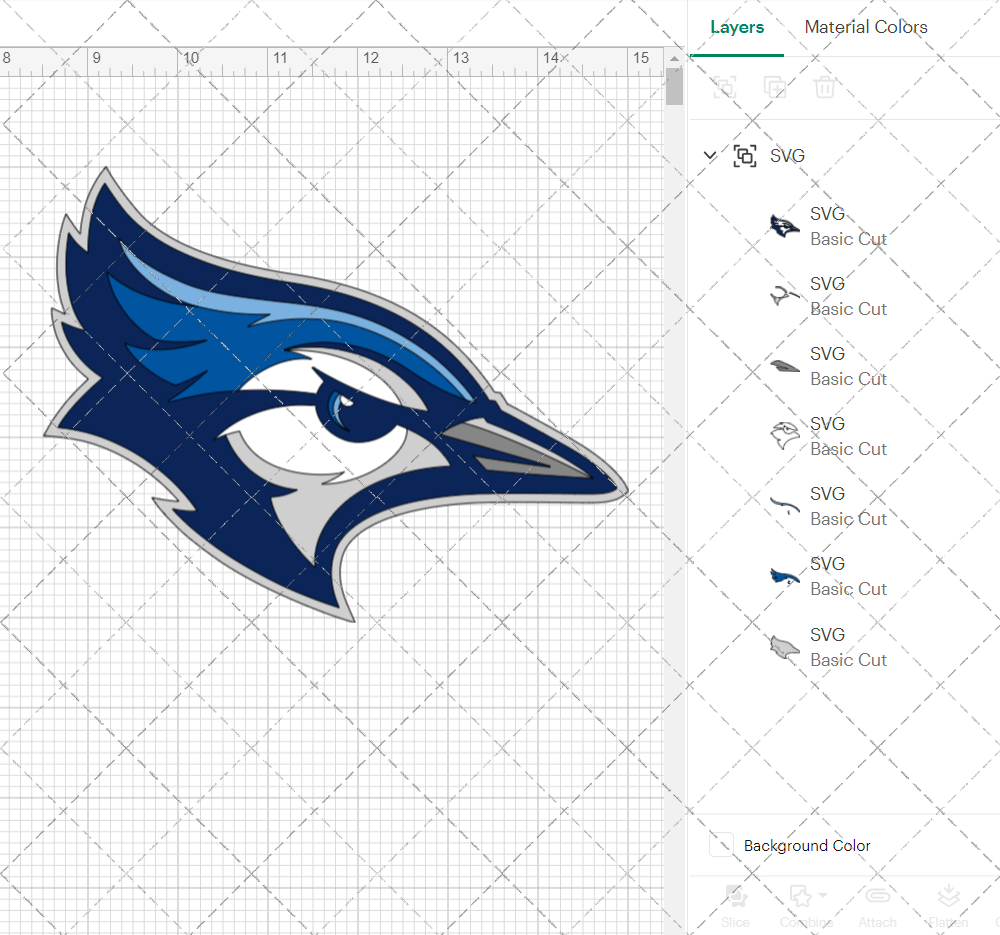The width and height of the screenshot is (1000, 935).
Task: Select the thin dark line layer thumbnail
Action: (784, 506)
